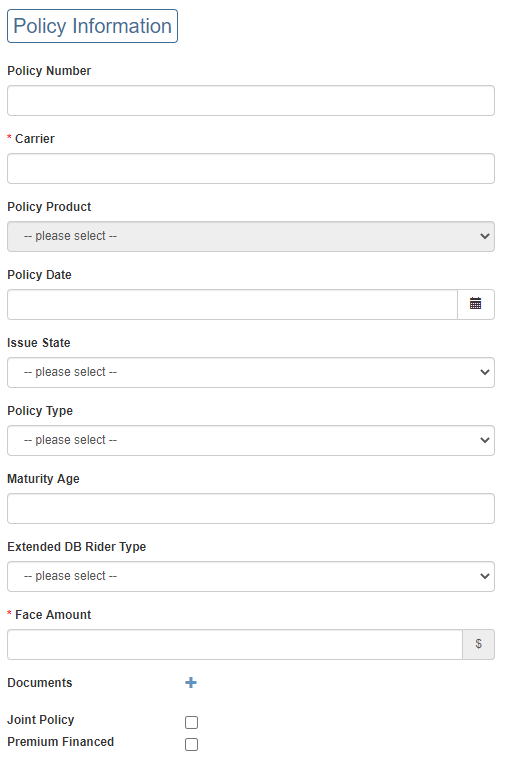Expand the Extended DB Rider Type dropdown
520x762 pixels.
251,576
